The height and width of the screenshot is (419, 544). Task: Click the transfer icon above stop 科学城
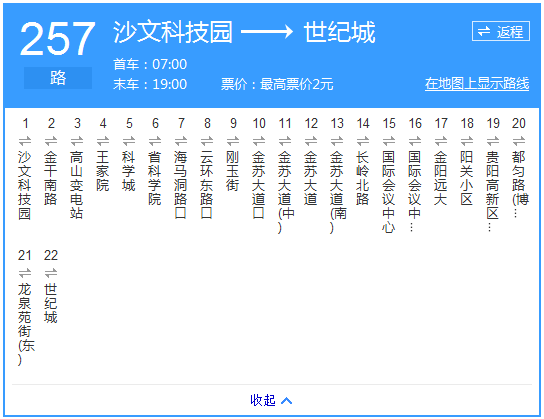129,141
